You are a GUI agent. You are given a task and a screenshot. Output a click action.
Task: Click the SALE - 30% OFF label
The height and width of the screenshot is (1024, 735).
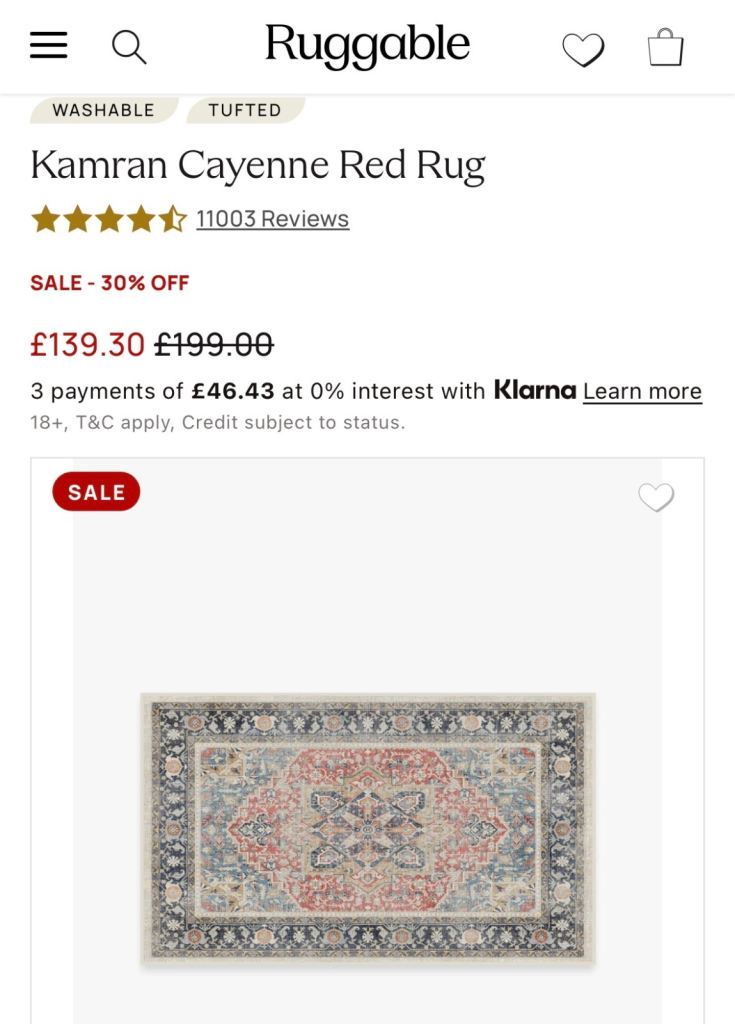coord(110,283)
